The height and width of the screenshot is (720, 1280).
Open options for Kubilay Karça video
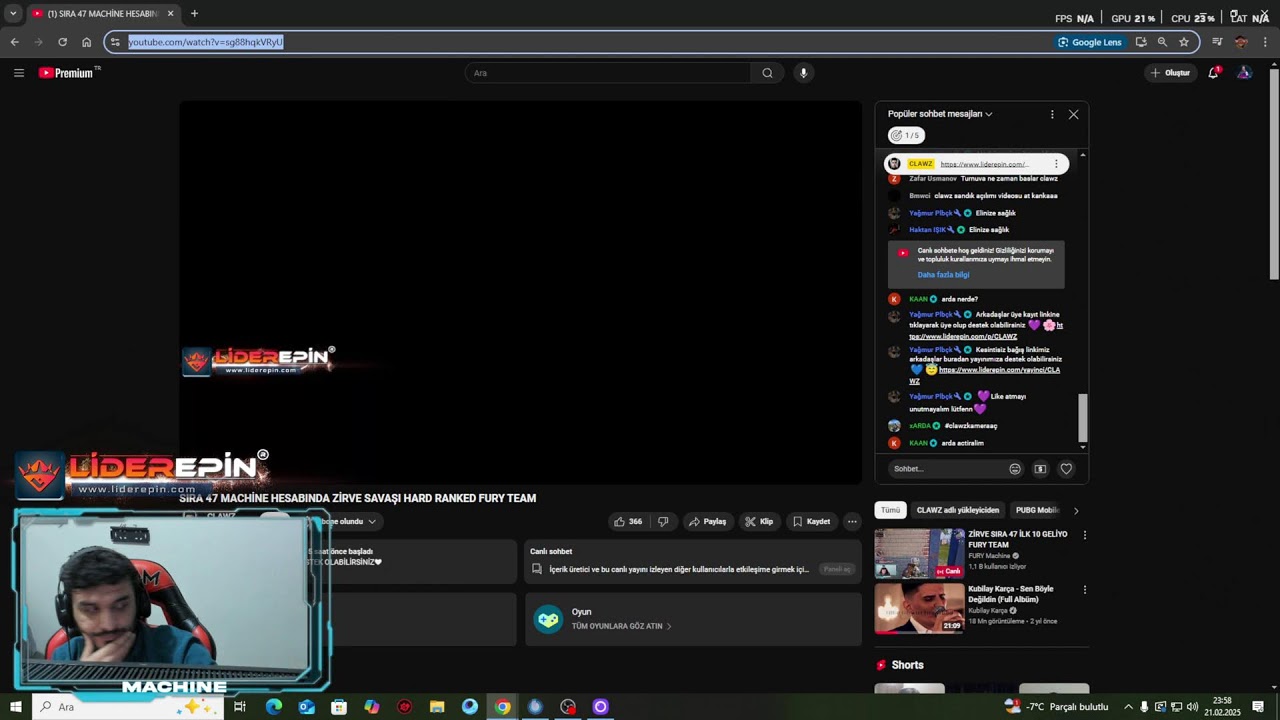pyautogui.click(x=1084, y=590)
